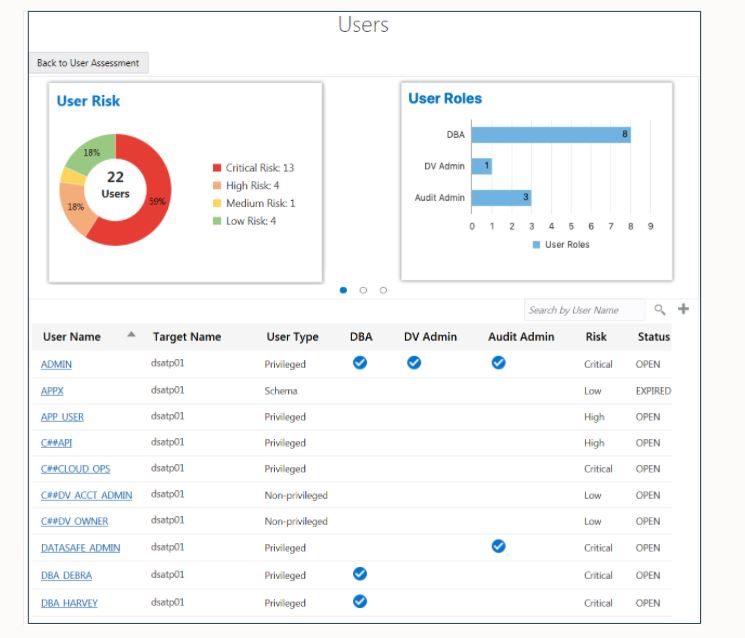Click dsatp01 target in DATASAFE_ADMIN row
The height and width of the screenshot is (638, 745).
coord(167,547)
